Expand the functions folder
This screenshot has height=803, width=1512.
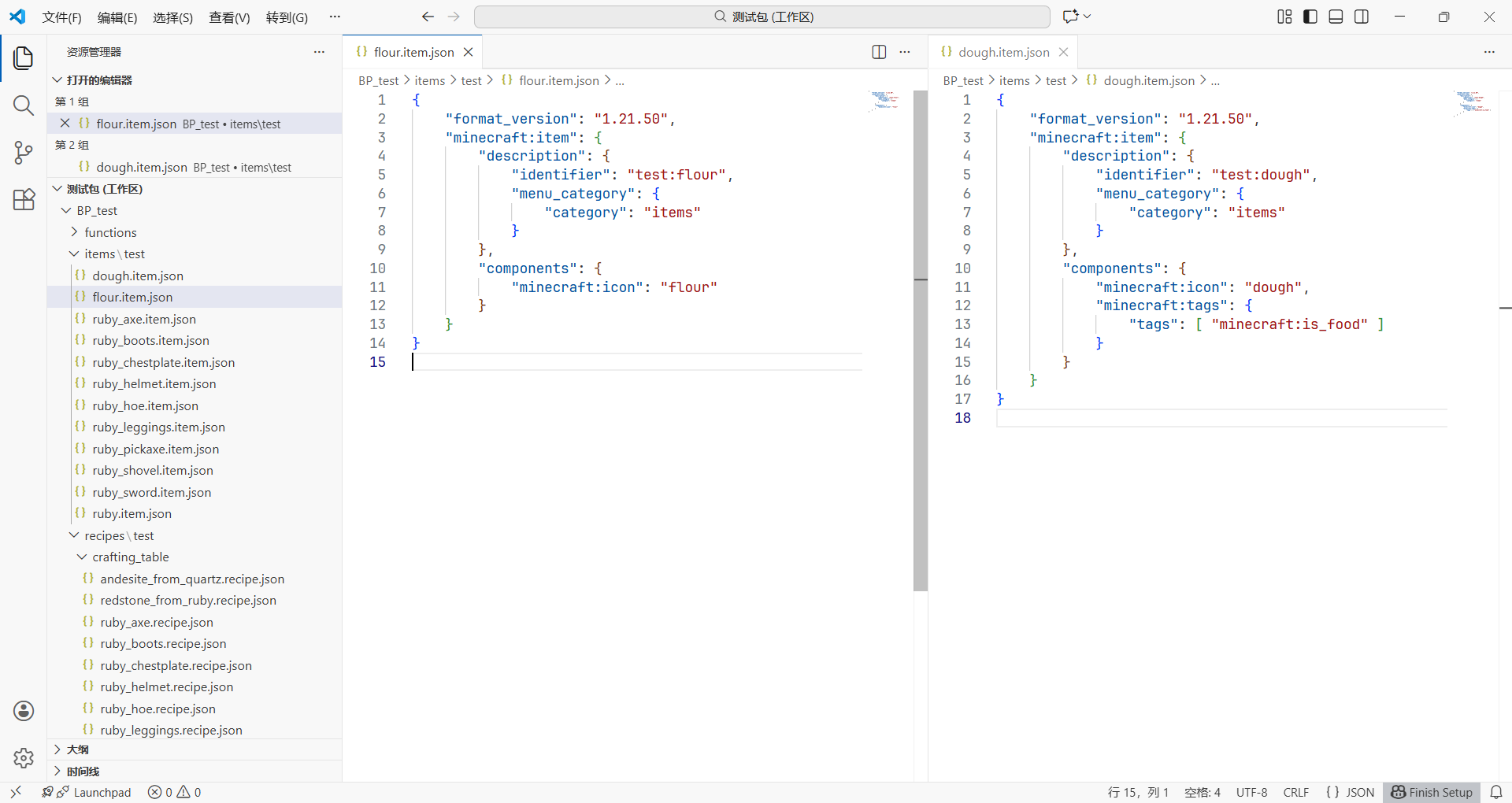coord(110,232)
